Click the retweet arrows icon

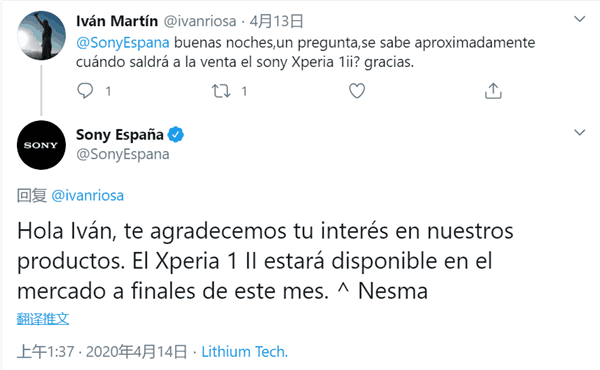point(221,91)
